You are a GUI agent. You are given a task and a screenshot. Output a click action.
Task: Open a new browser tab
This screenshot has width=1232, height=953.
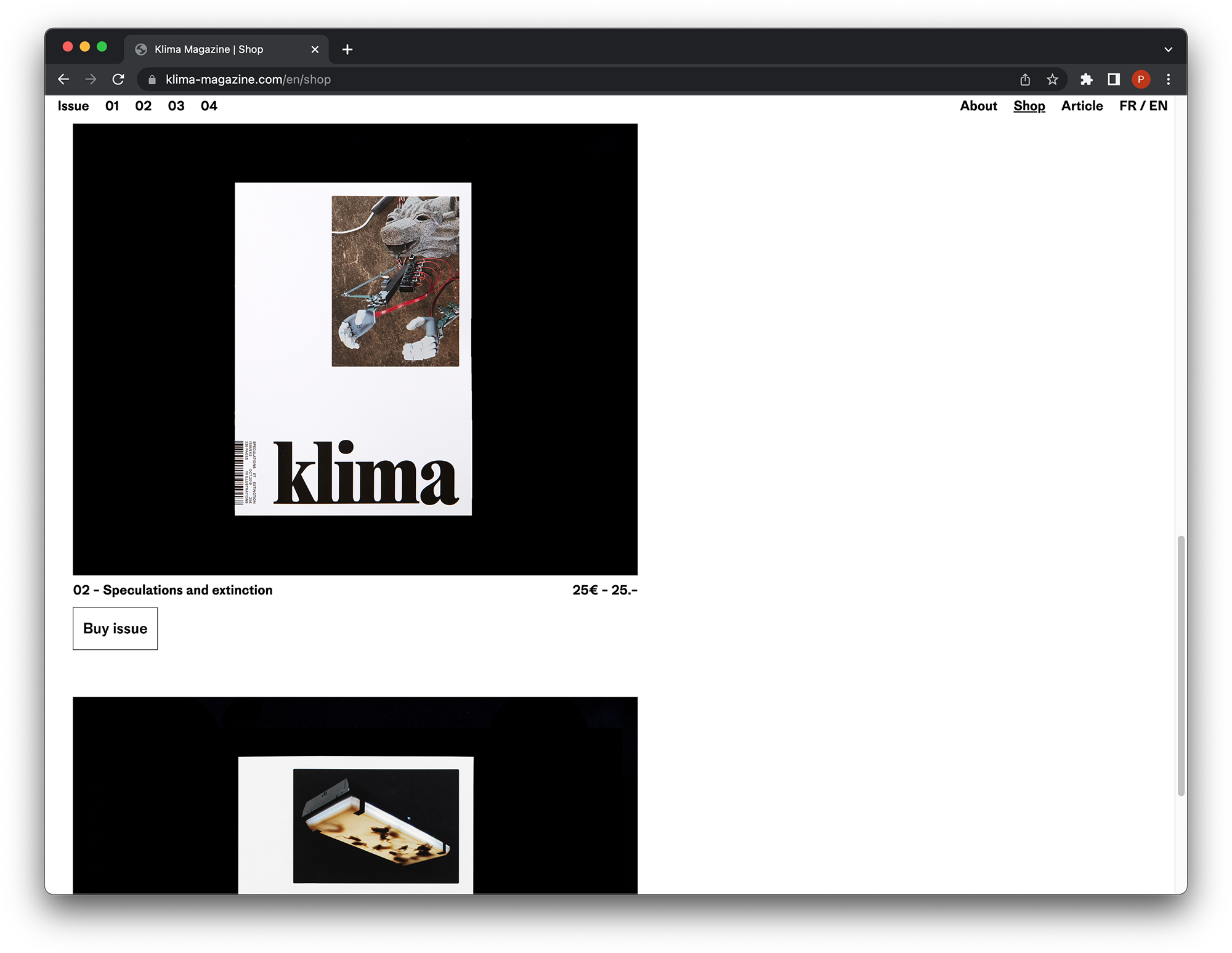[x=347, y=49]
